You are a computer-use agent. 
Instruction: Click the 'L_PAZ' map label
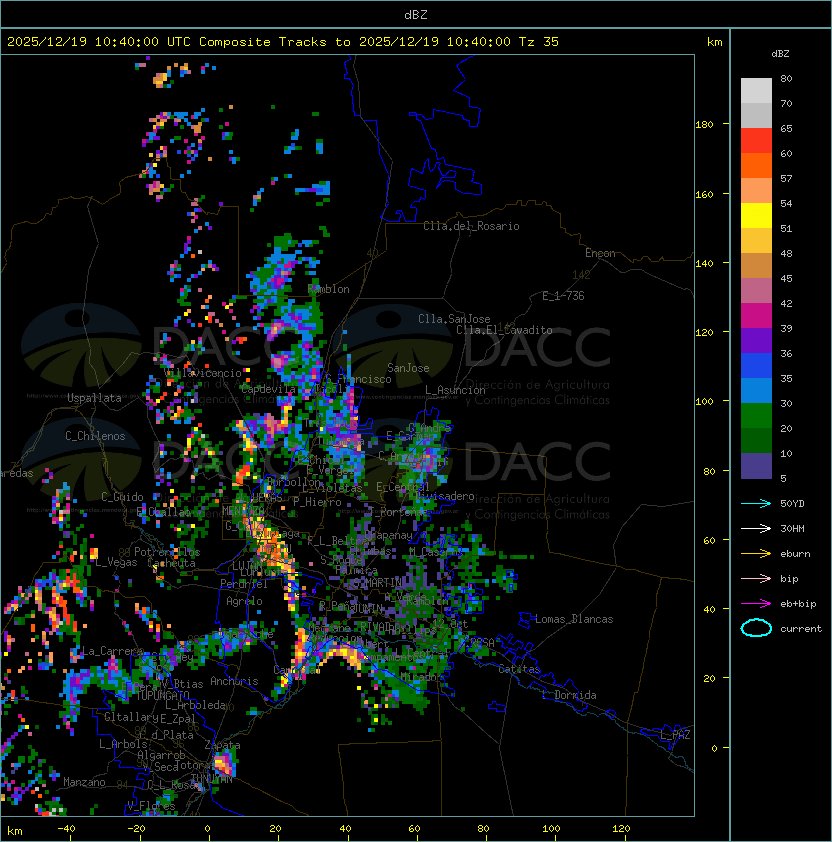pyautogui.click(x=675, y=735)
